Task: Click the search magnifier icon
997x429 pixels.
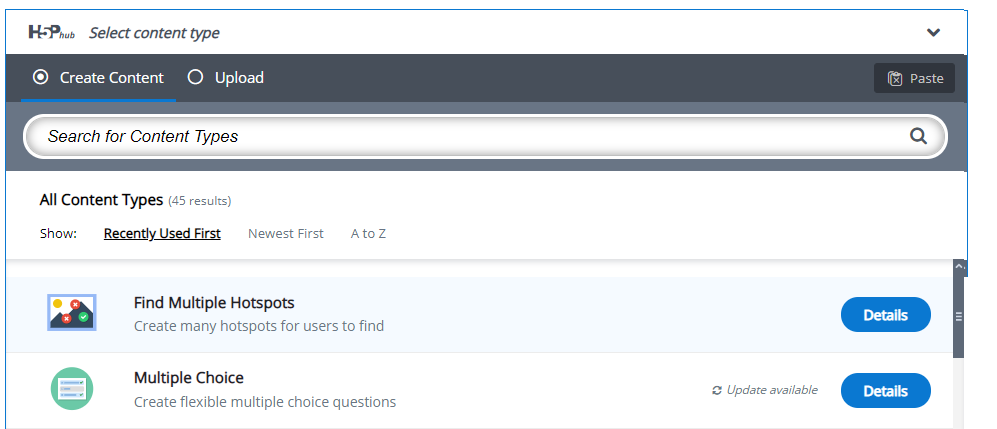Action: (x=918, y=136)
